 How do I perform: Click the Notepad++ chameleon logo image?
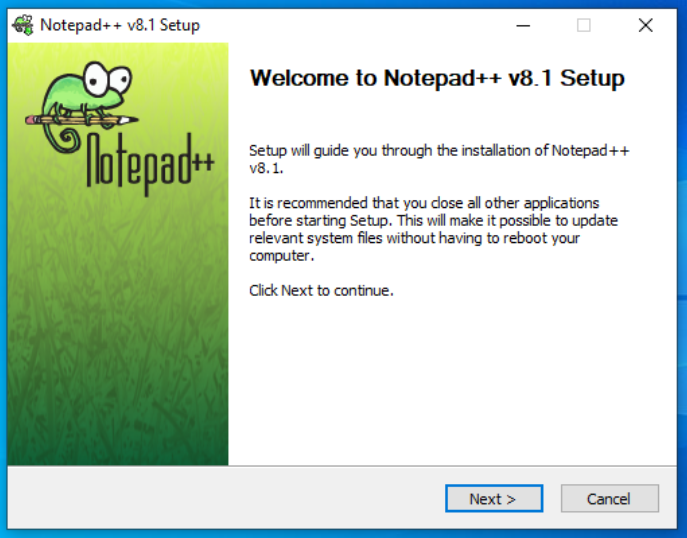pyautogui.click(x=119, y=128)
